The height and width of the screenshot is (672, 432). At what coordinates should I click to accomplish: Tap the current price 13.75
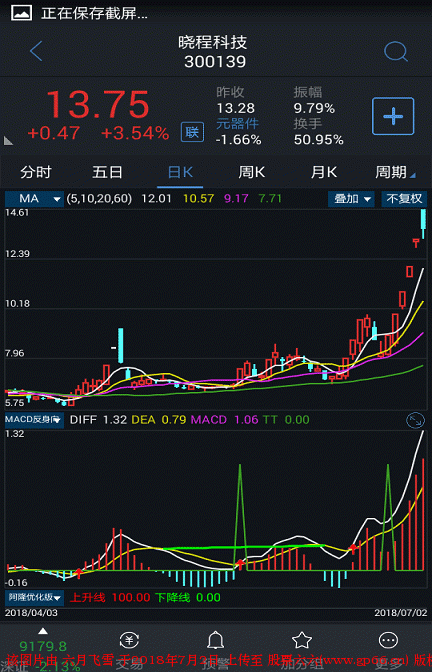[98, 105]
